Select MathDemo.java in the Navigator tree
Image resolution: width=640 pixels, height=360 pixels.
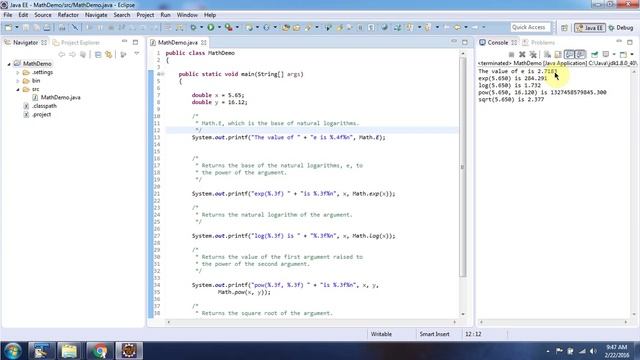[x=60, y=97]
